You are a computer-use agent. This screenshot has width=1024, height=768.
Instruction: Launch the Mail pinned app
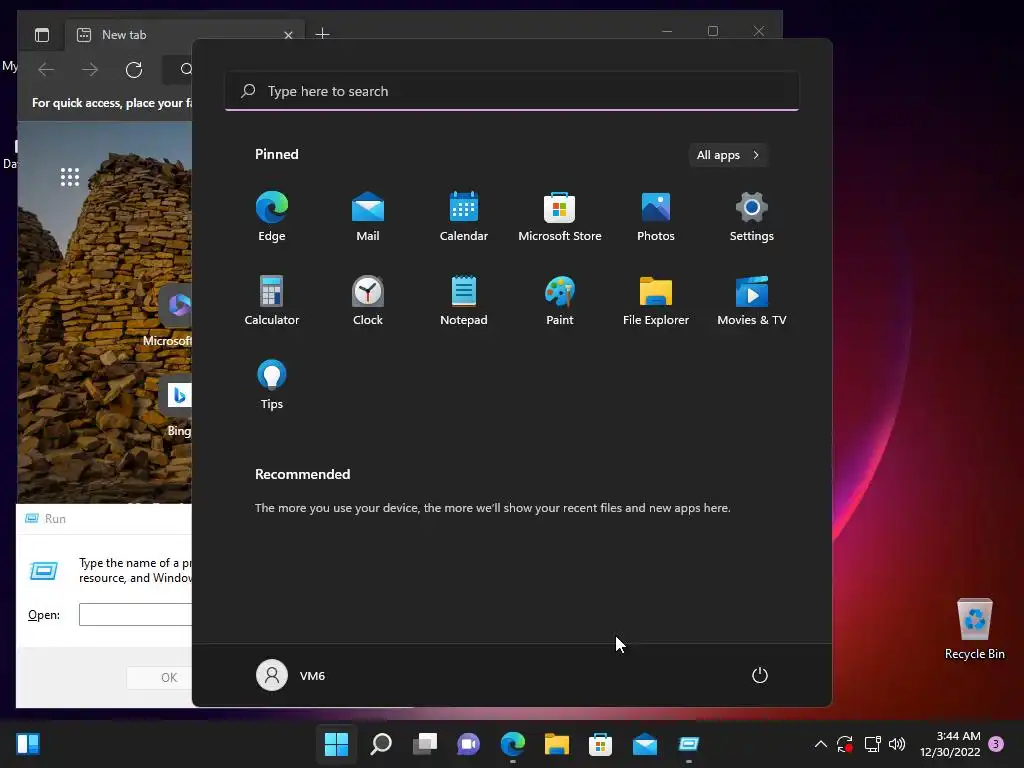click(x=368, y=217)
